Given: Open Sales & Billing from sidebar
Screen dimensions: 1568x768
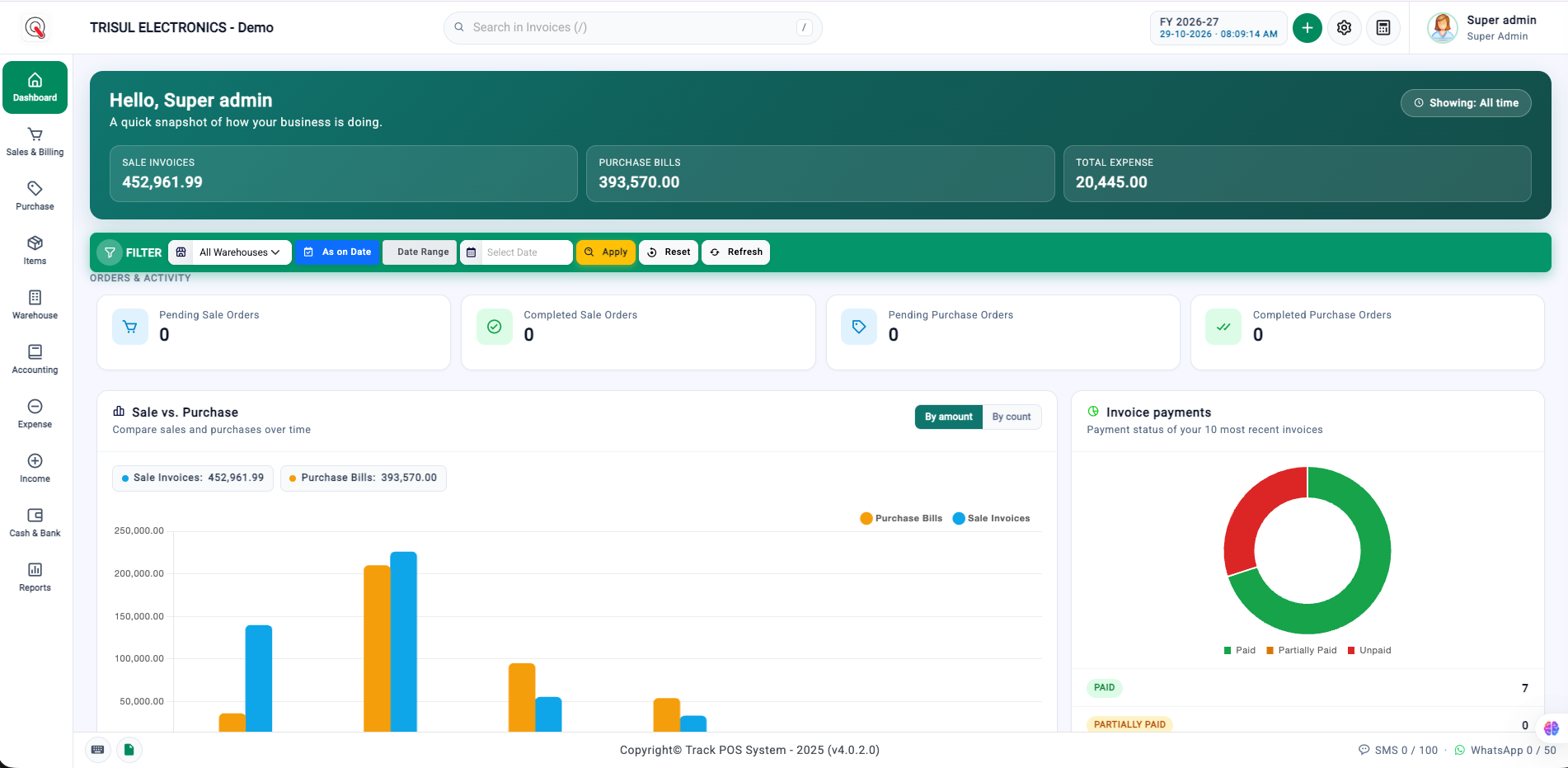Looking at the screenshot, I should [35, 142].
